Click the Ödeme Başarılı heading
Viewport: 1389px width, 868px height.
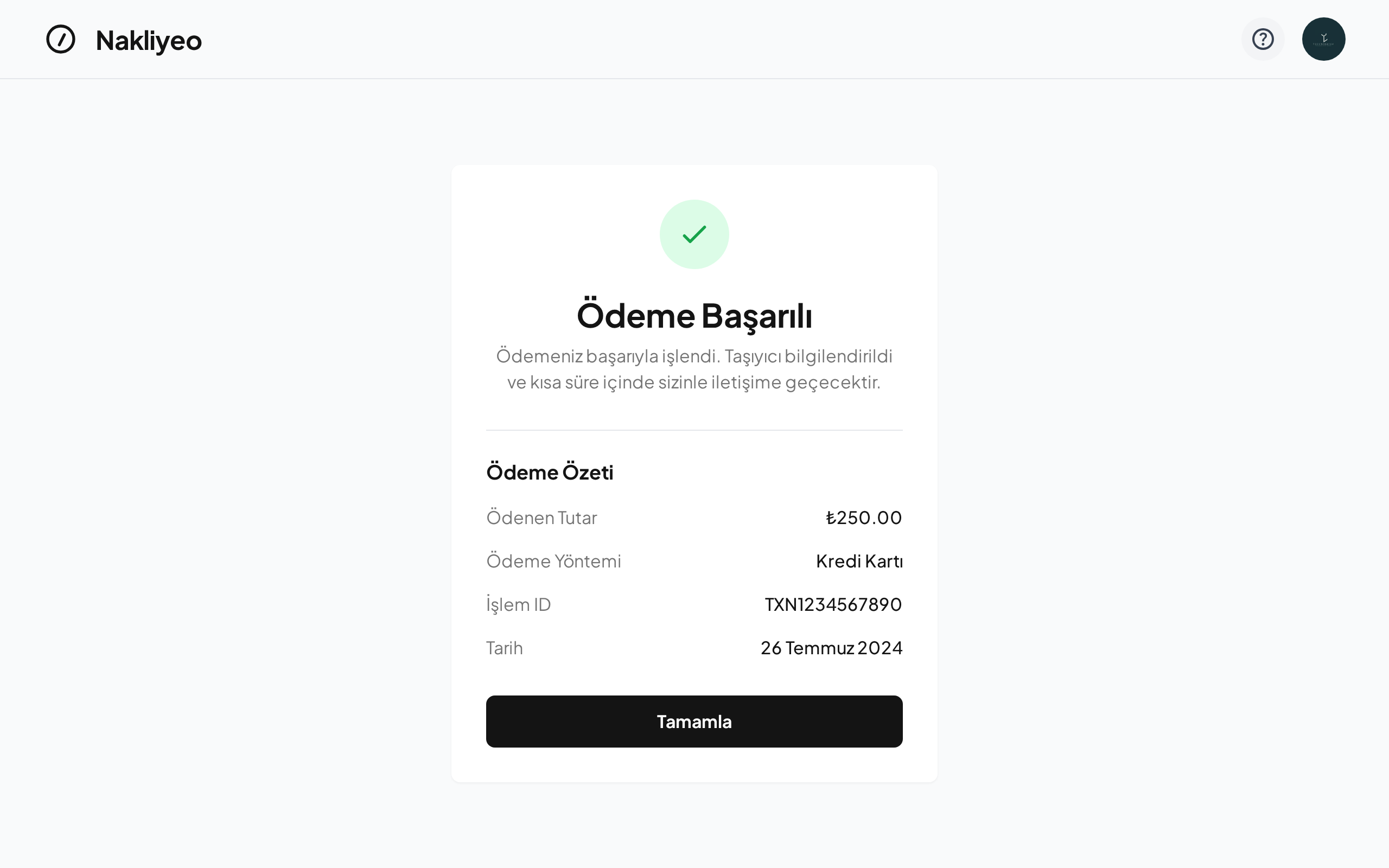pos(694,316)
